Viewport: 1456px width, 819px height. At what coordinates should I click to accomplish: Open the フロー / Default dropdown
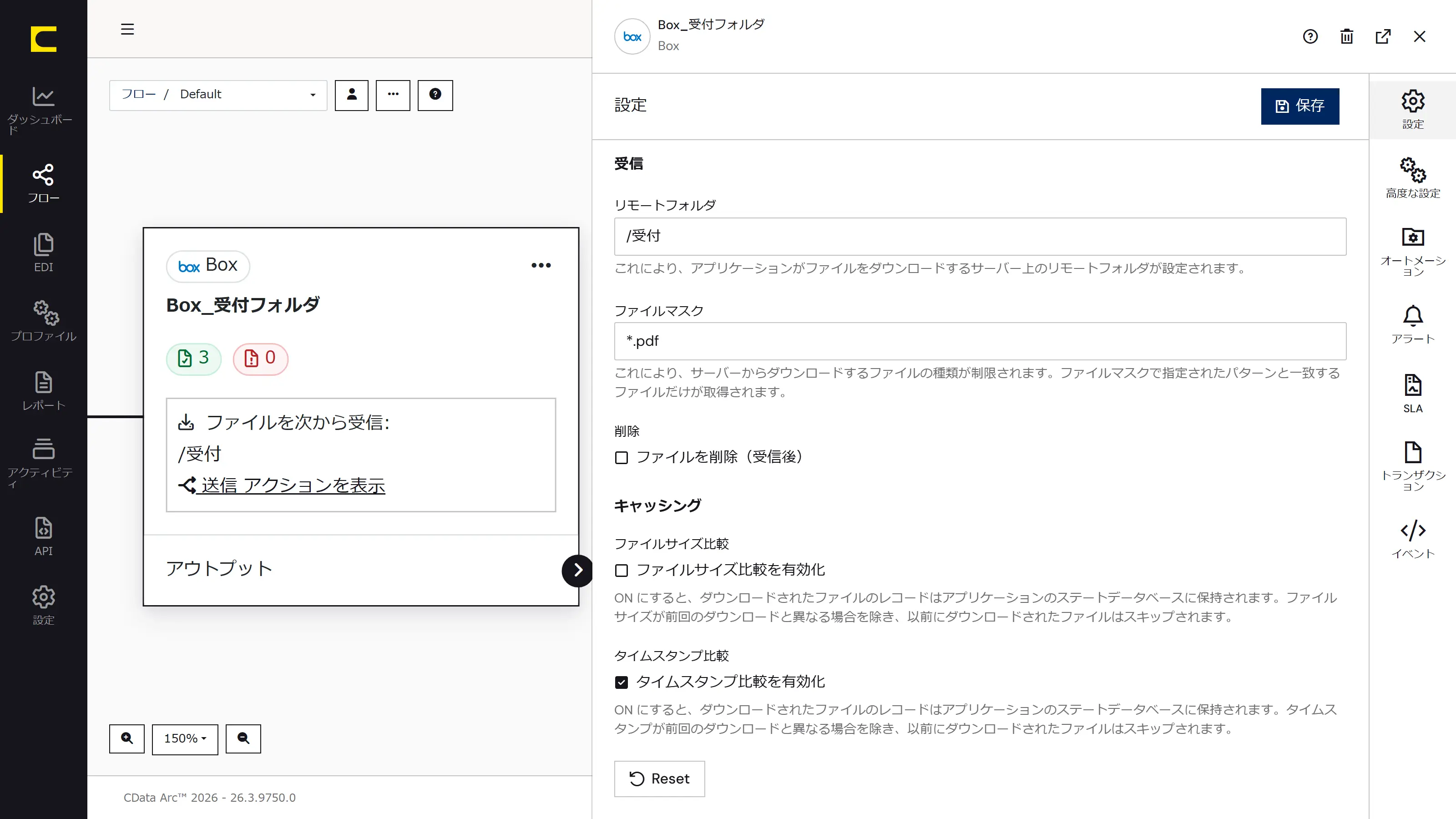pos(218,95)
